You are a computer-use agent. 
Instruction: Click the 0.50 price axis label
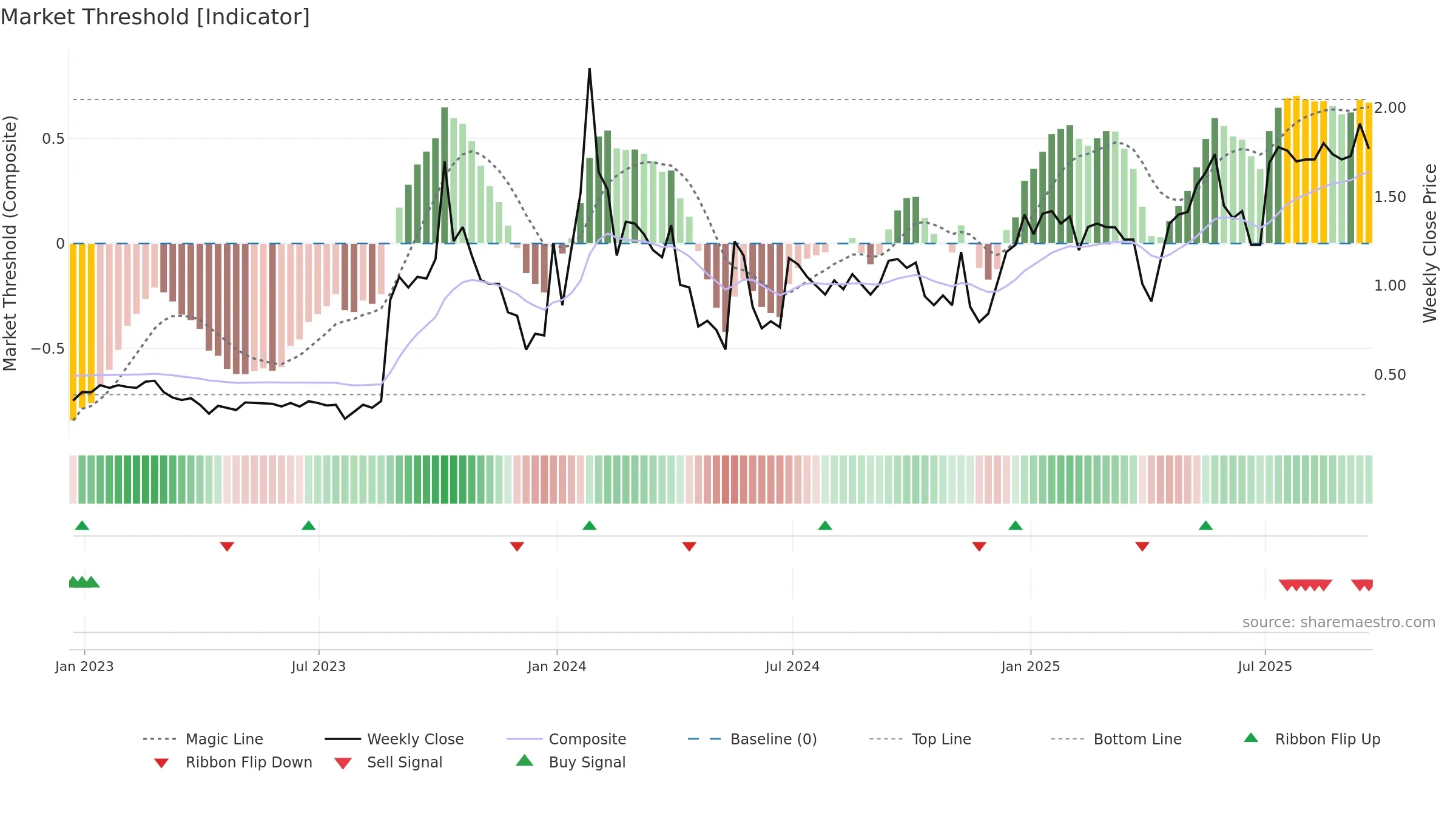point(1390,375)
